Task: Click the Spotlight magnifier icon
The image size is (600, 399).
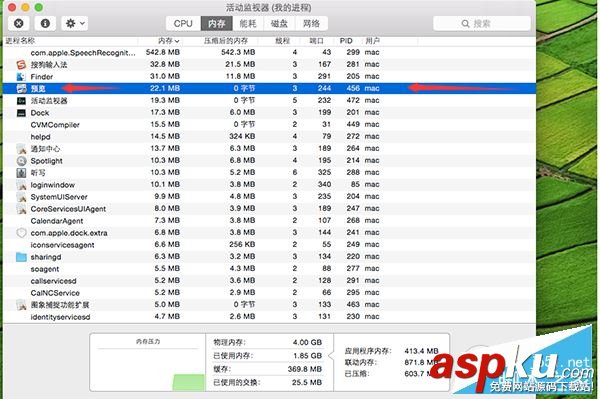Action: pos(21,161)
